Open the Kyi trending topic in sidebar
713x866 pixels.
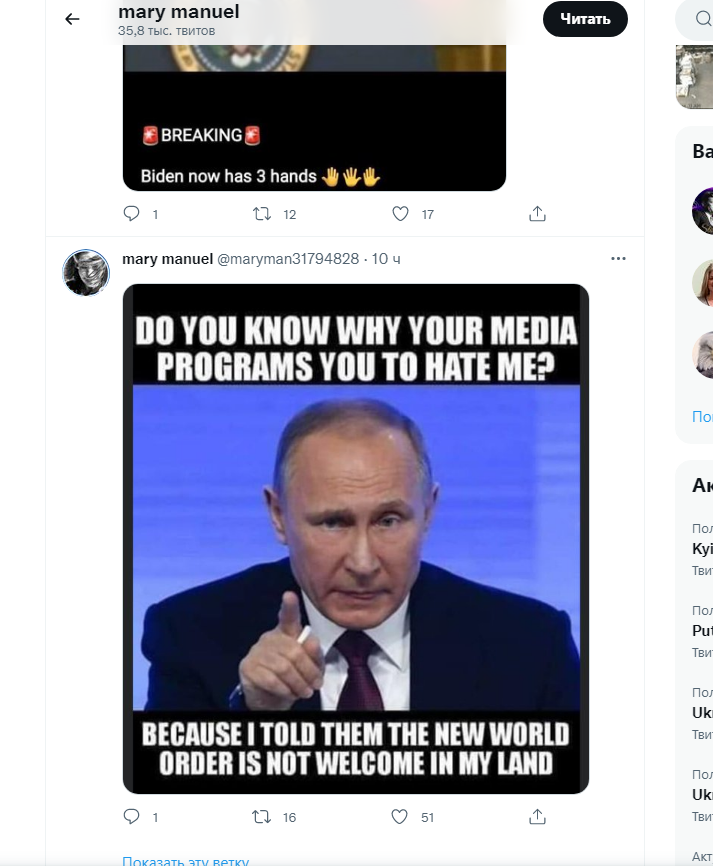(702, 550)
